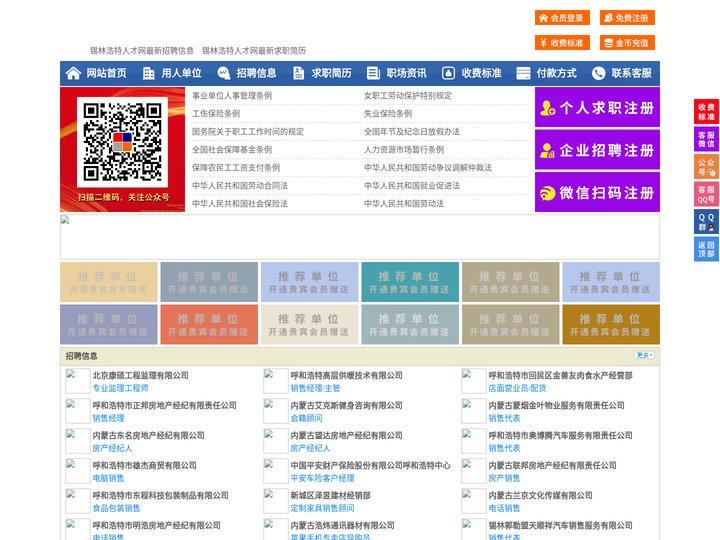Open 失业保险条例 link
Screen dimensions: 720x540
388,113
